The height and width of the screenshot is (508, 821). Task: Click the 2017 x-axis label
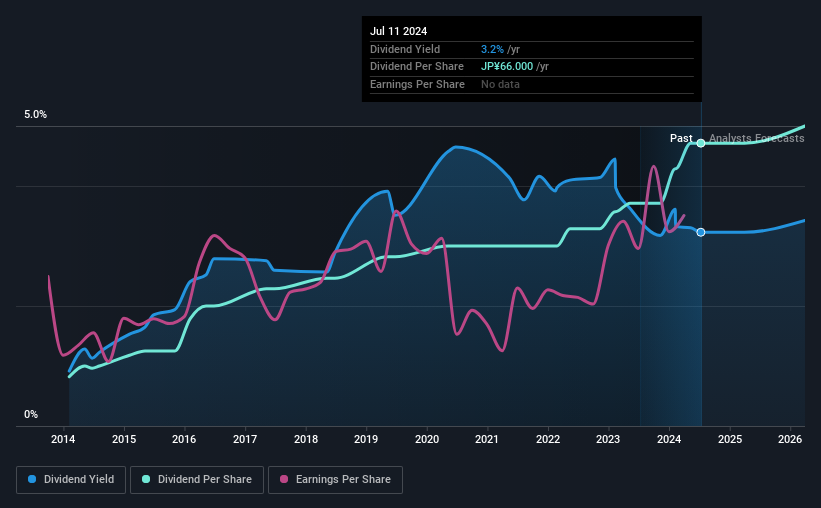[x=245, y=439]
